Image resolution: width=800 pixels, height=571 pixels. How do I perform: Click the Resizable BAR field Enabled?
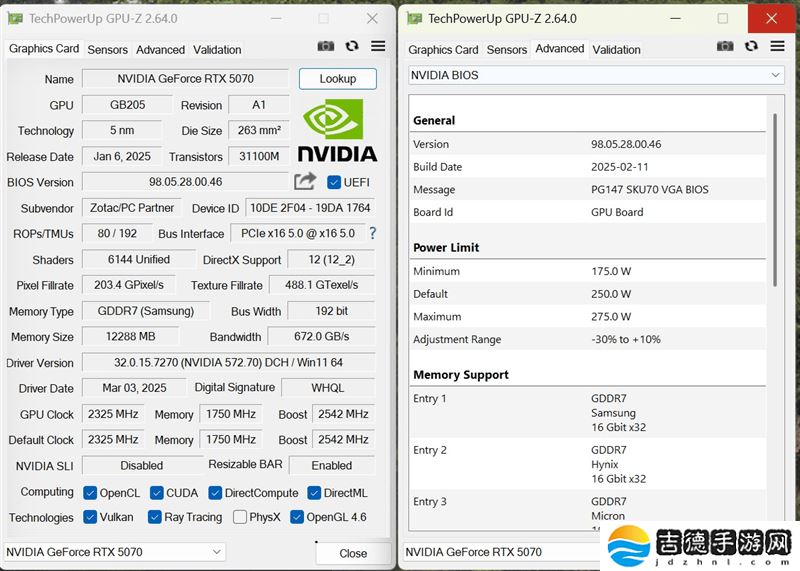(332, 465)
